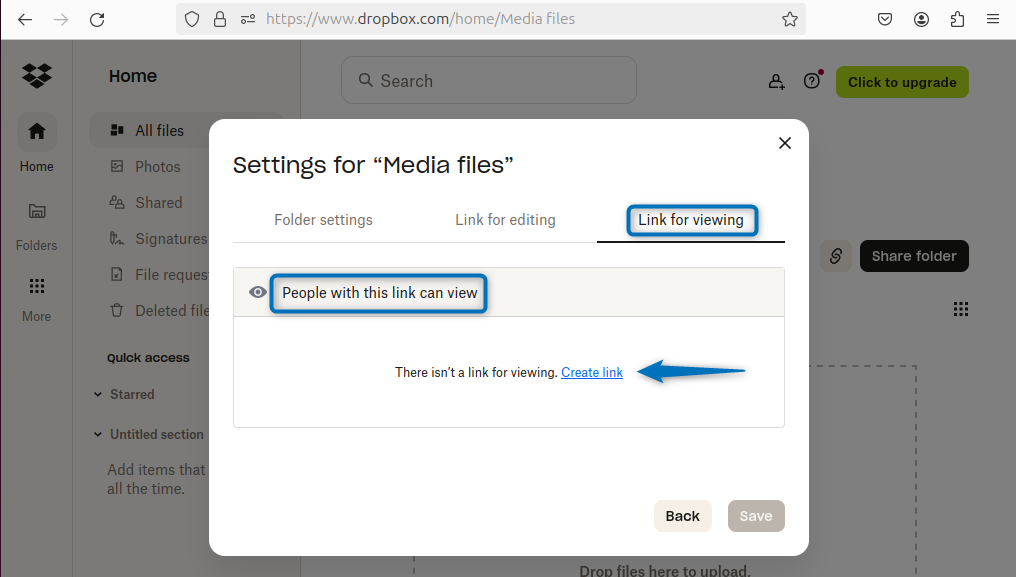
Task: Switch to the Link for editing tab
Action: tap(505, 220)
